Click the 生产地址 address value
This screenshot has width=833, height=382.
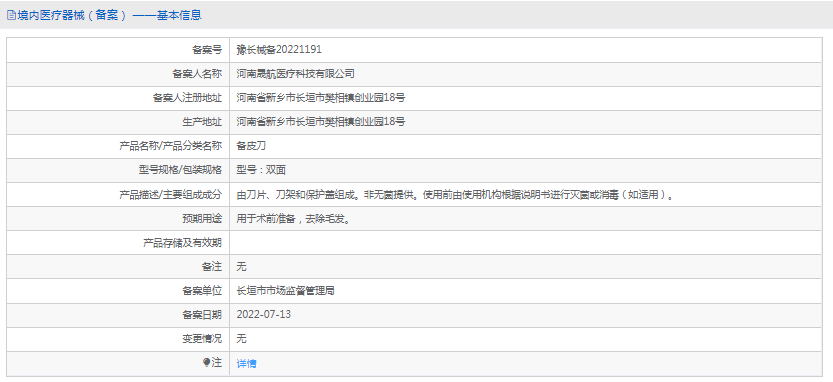click(x=321, y=122)
